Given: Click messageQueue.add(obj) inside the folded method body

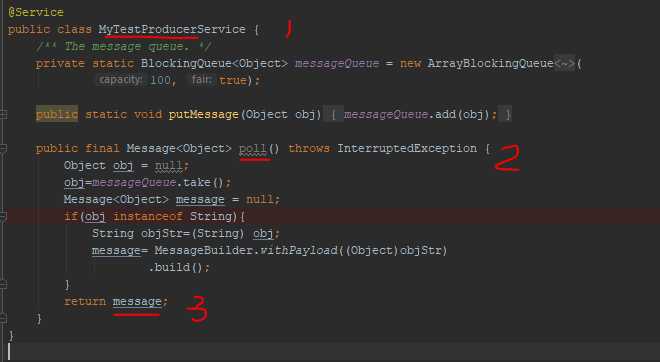Looking at the screenshot, I should (x=417, y=114).
